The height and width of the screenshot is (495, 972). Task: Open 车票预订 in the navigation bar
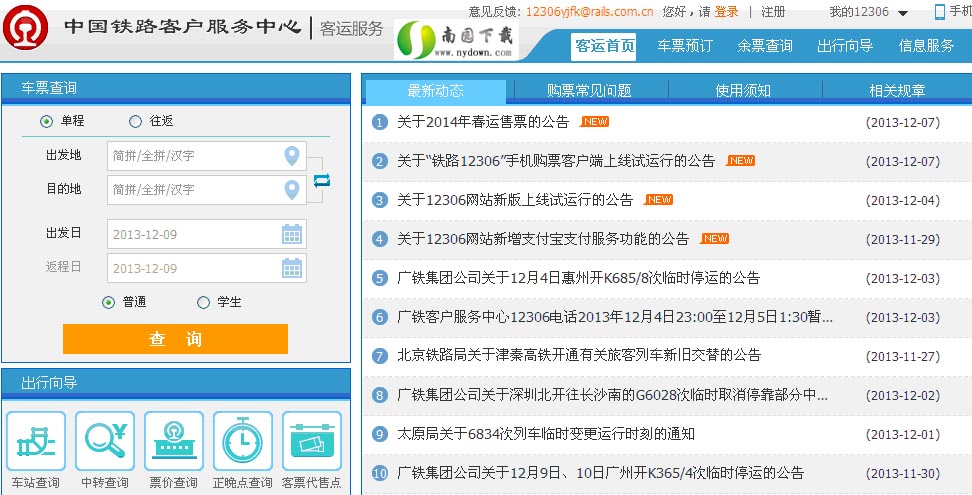pyautogui.click(x=685, y=46)
